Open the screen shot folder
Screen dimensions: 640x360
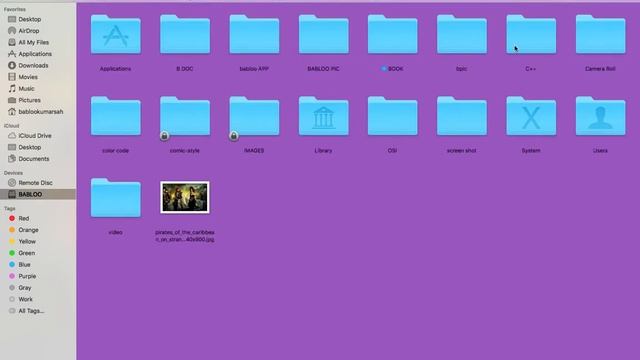(x=462, y=116)
